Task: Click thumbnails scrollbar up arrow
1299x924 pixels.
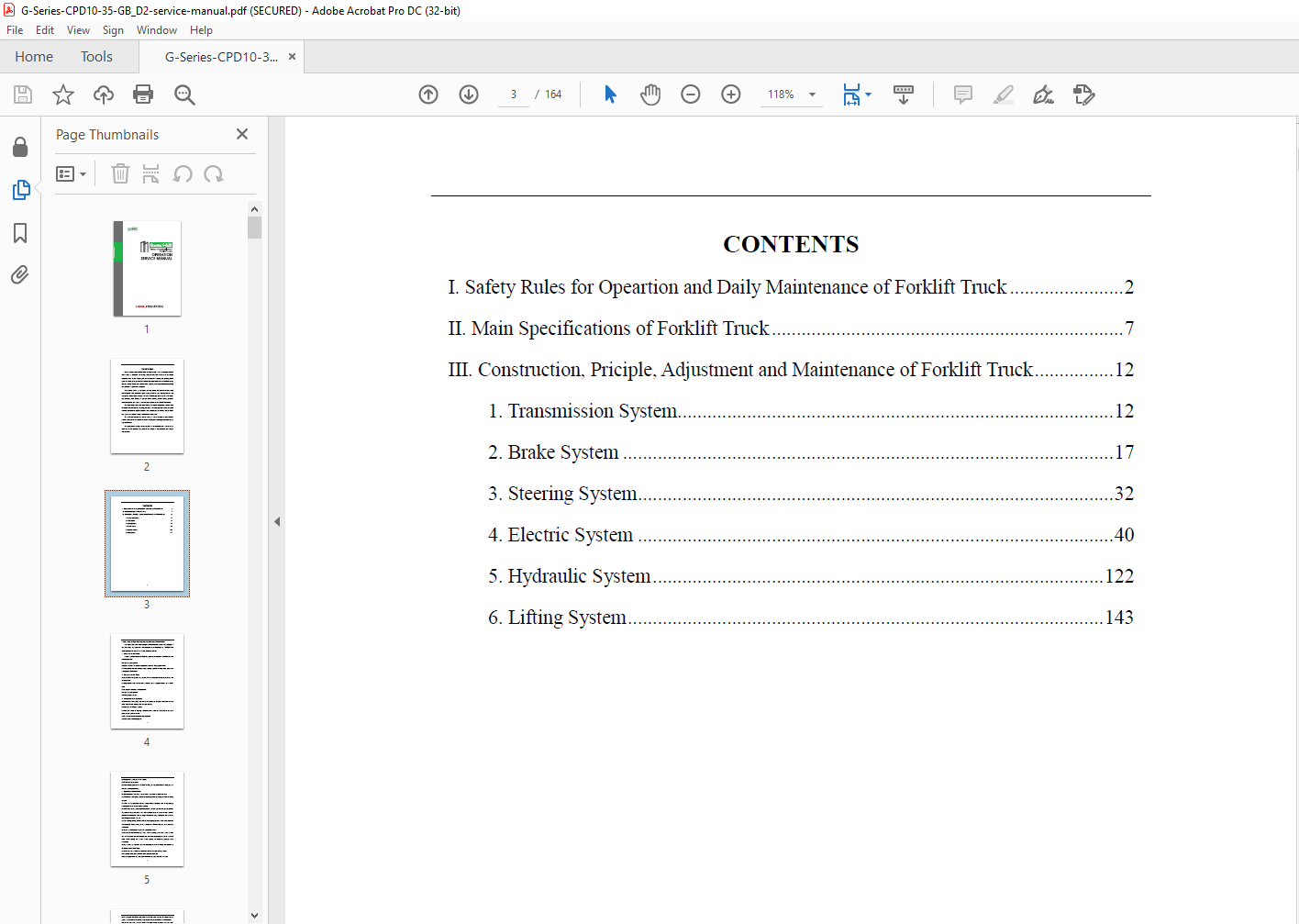Action: [254, 208]
